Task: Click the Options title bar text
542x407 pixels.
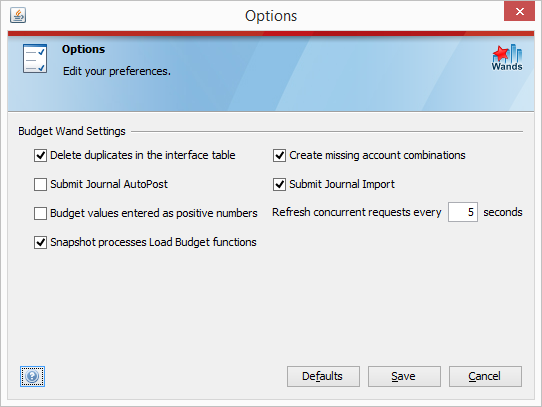Action: [x=271, y=16]
